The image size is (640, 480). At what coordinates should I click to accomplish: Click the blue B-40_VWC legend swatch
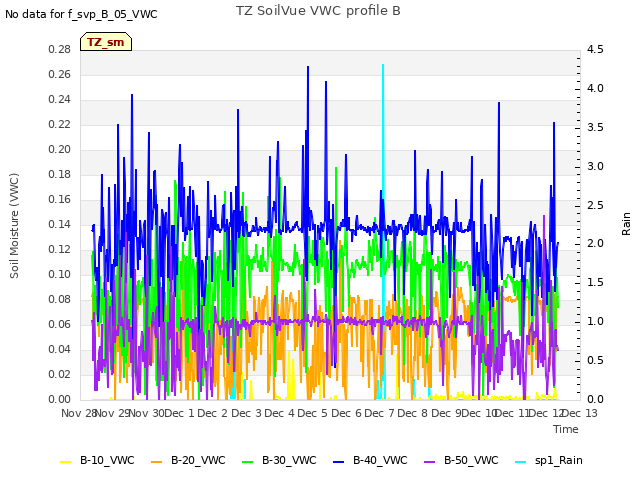coord(339,462)
